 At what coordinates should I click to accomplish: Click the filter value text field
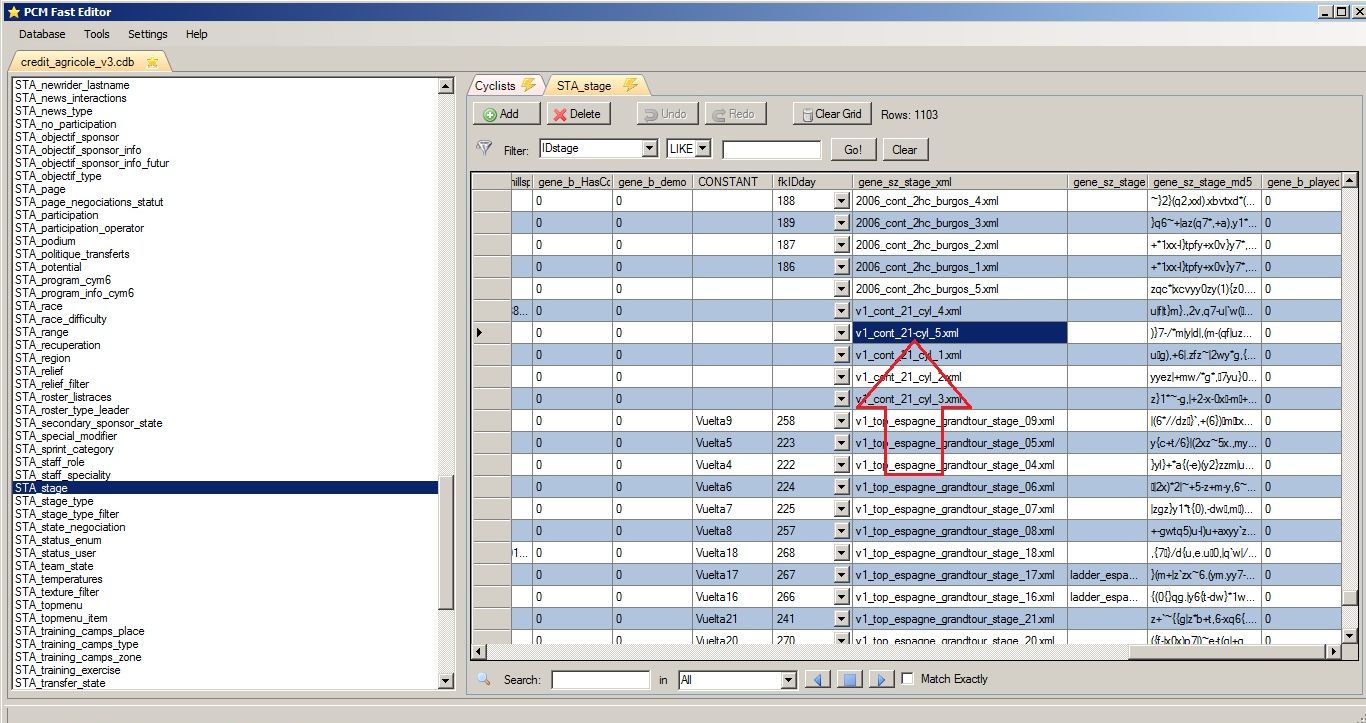coord(771,150)
